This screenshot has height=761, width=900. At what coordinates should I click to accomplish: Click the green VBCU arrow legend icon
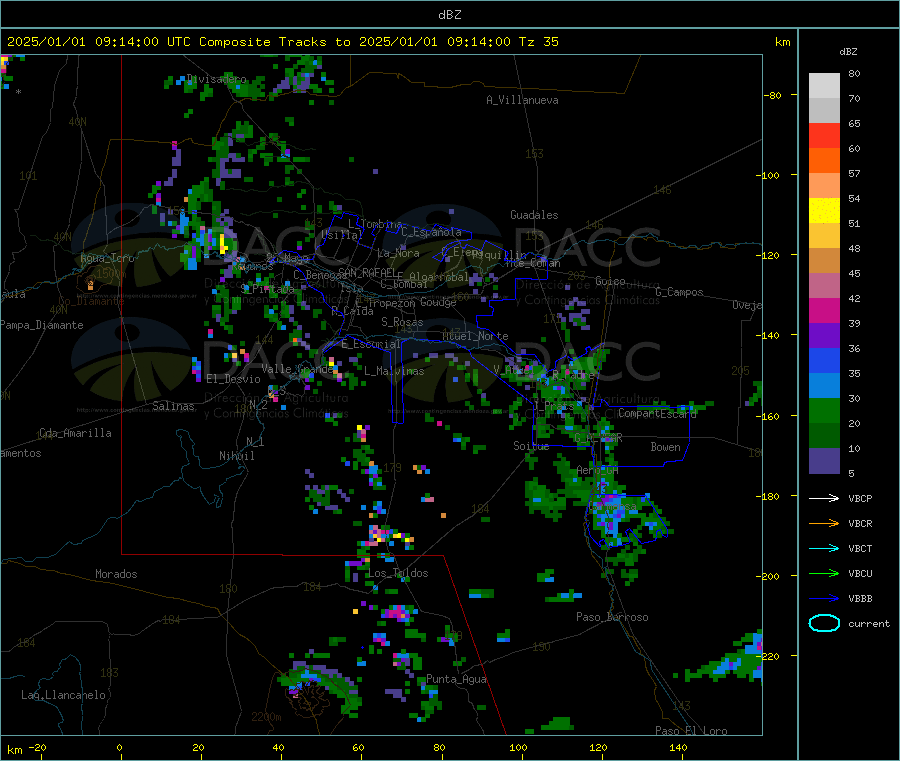click(x=824, y=573)
